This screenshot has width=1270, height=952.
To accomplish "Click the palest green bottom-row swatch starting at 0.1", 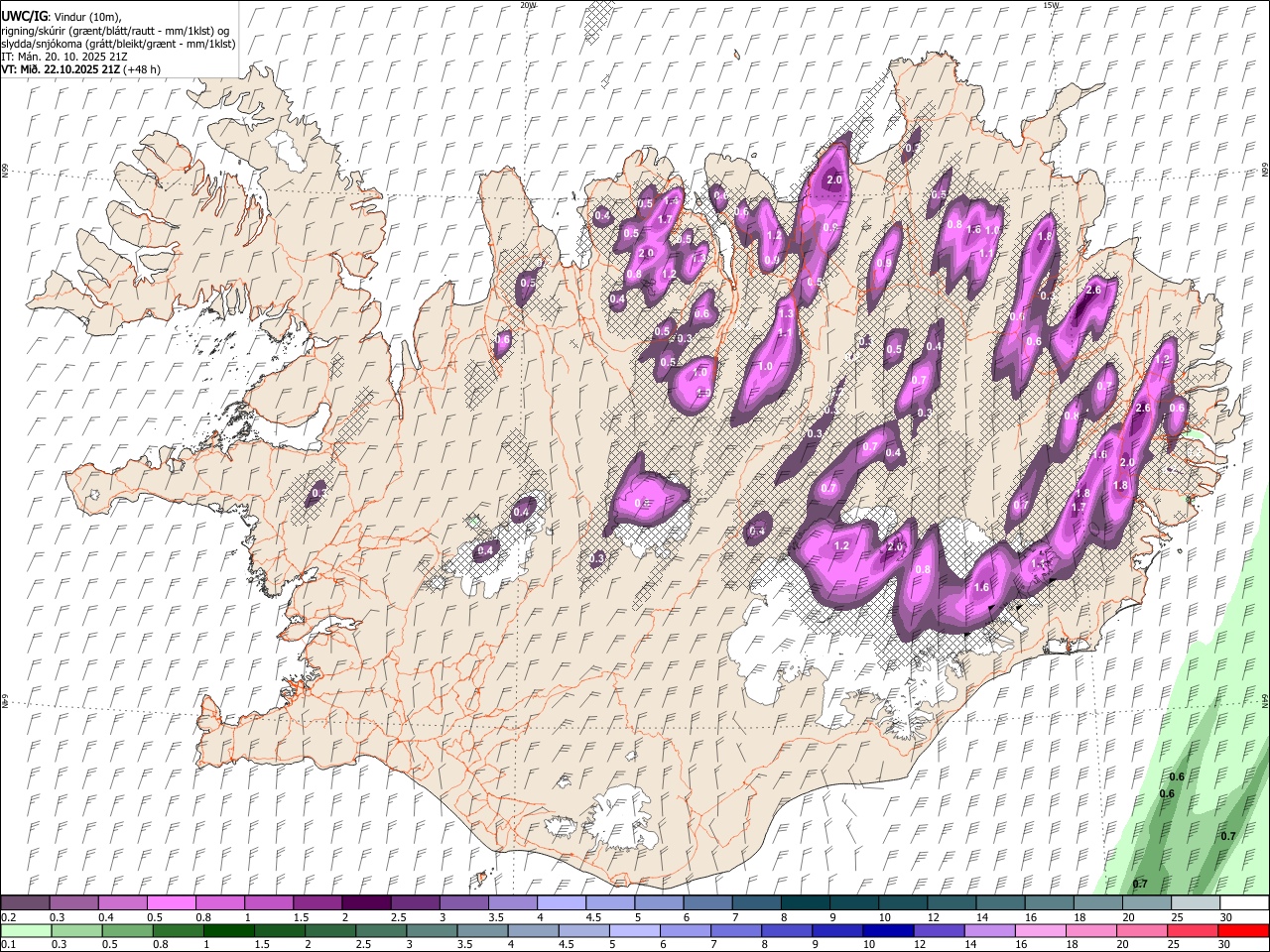I will (26, 931).
